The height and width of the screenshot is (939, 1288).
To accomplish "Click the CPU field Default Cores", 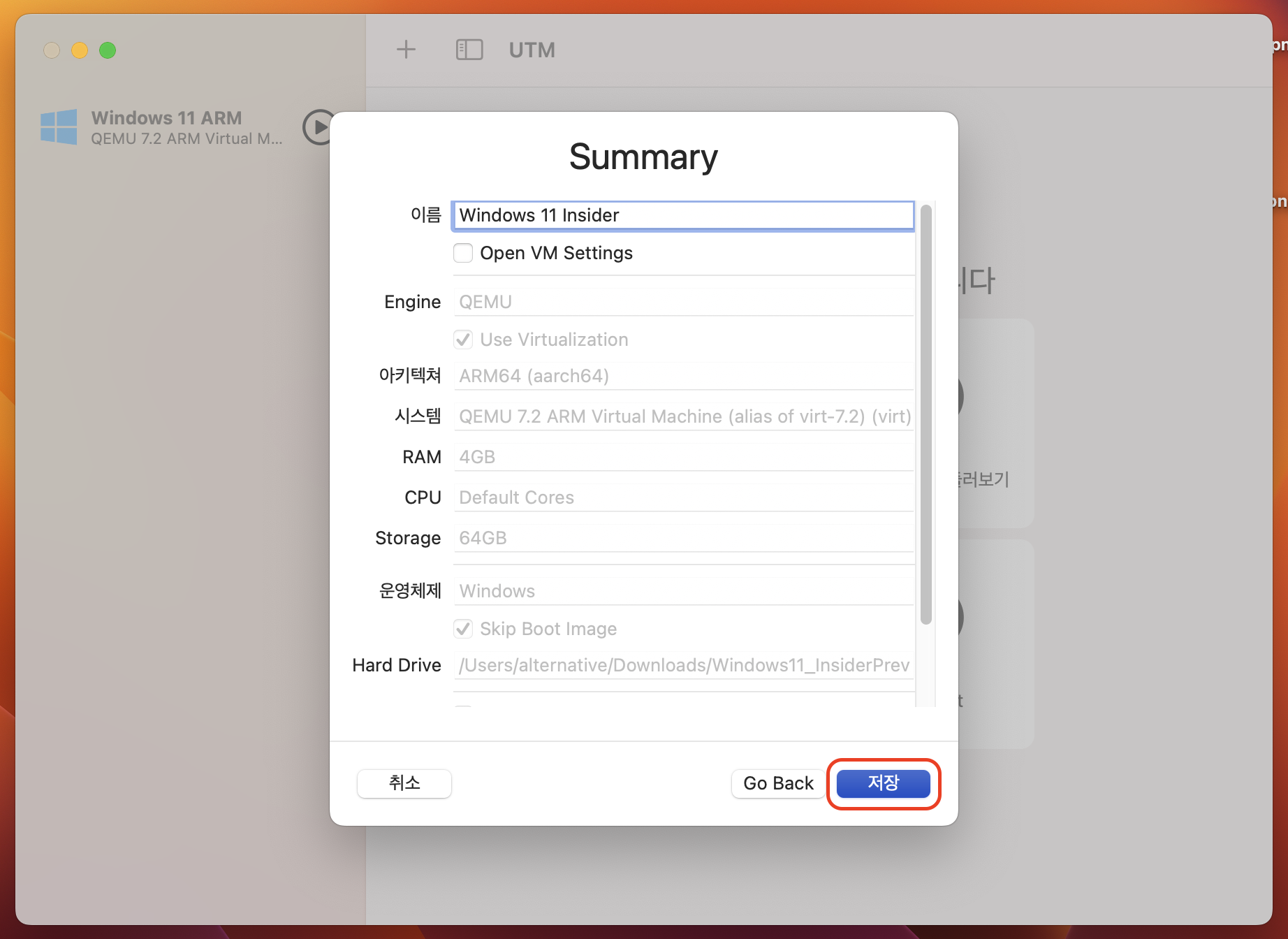I will tap(684, 497).
